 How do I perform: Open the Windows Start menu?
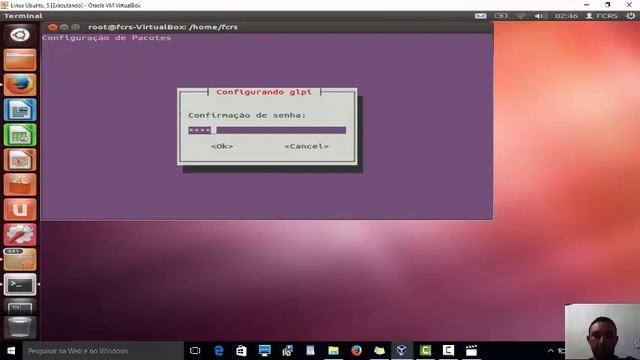(x=11, y=351)
